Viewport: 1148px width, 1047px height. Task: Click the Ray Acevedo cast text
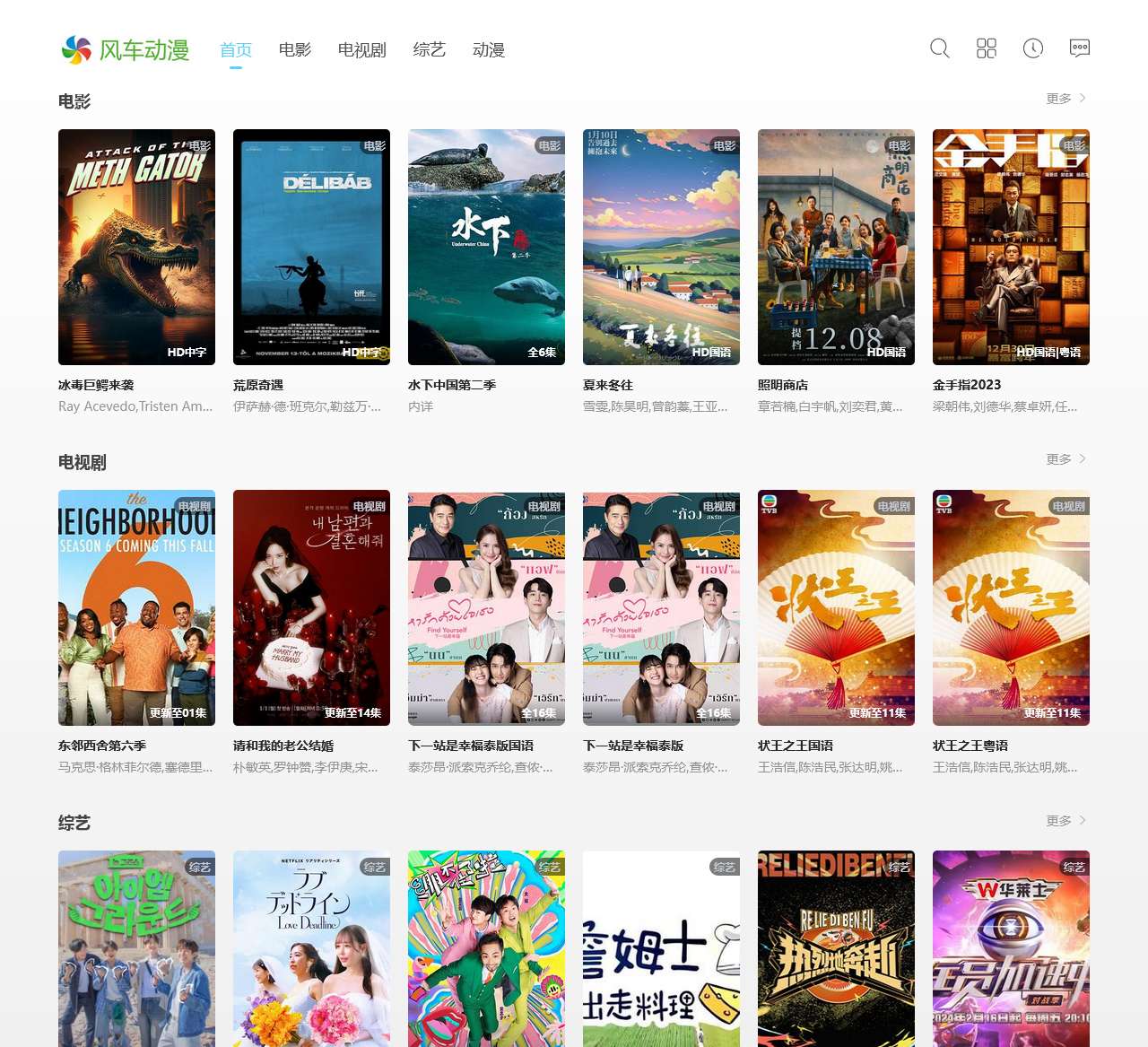pyautogui.click(x=135, y=406)
